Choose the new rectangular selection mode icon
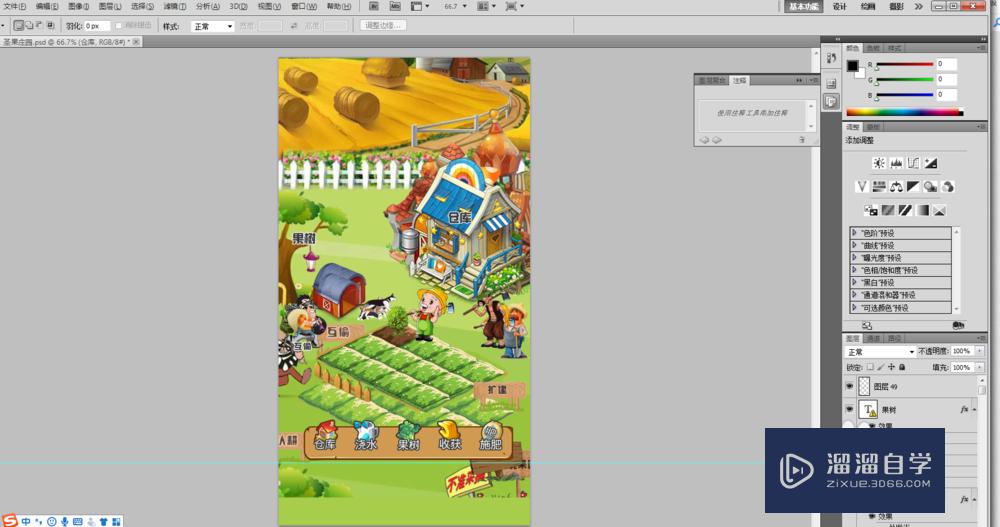Image resolution: width=1000 pixels, height=527 pixels. tap(20, 25)
